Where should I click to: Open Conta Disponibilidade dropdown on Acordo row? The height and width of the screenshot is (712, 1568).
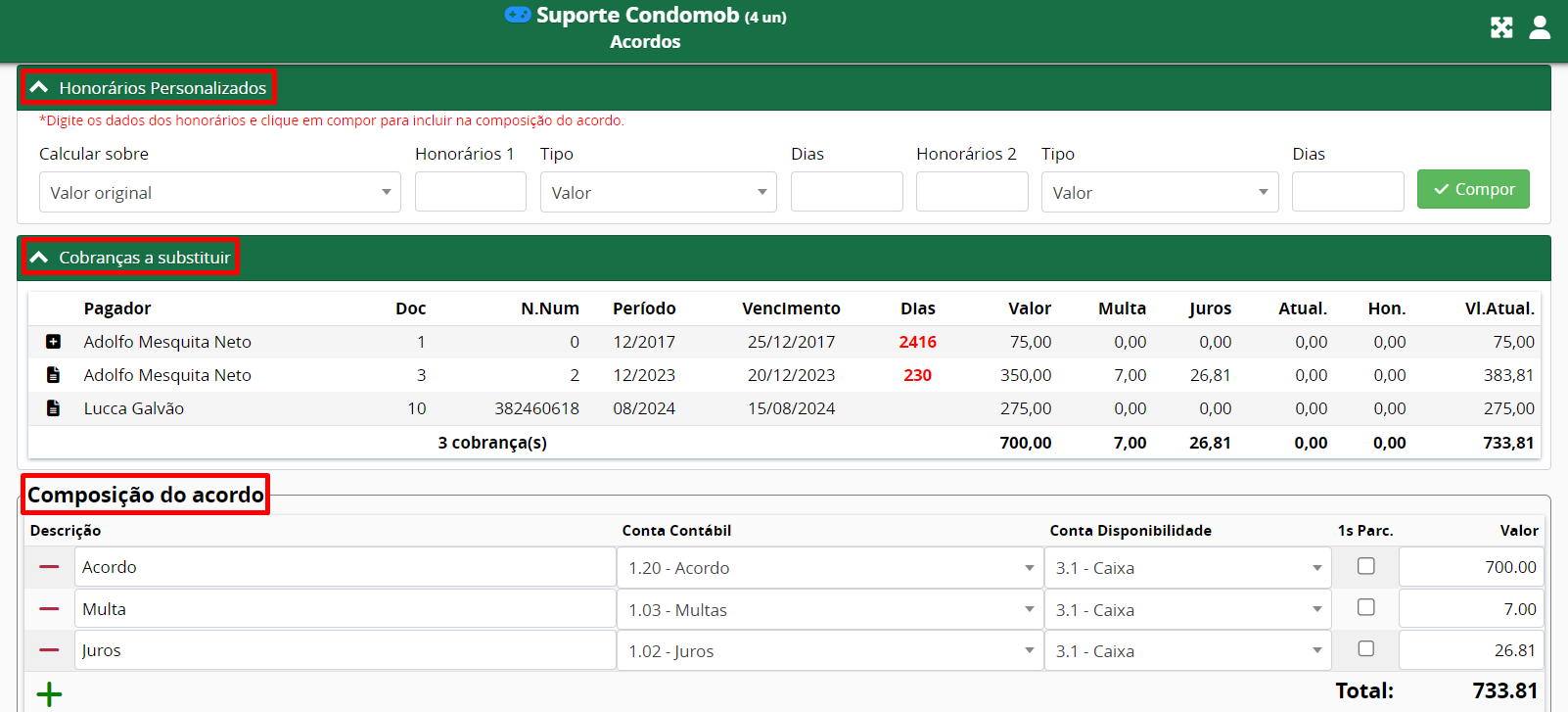point(1187,568)
